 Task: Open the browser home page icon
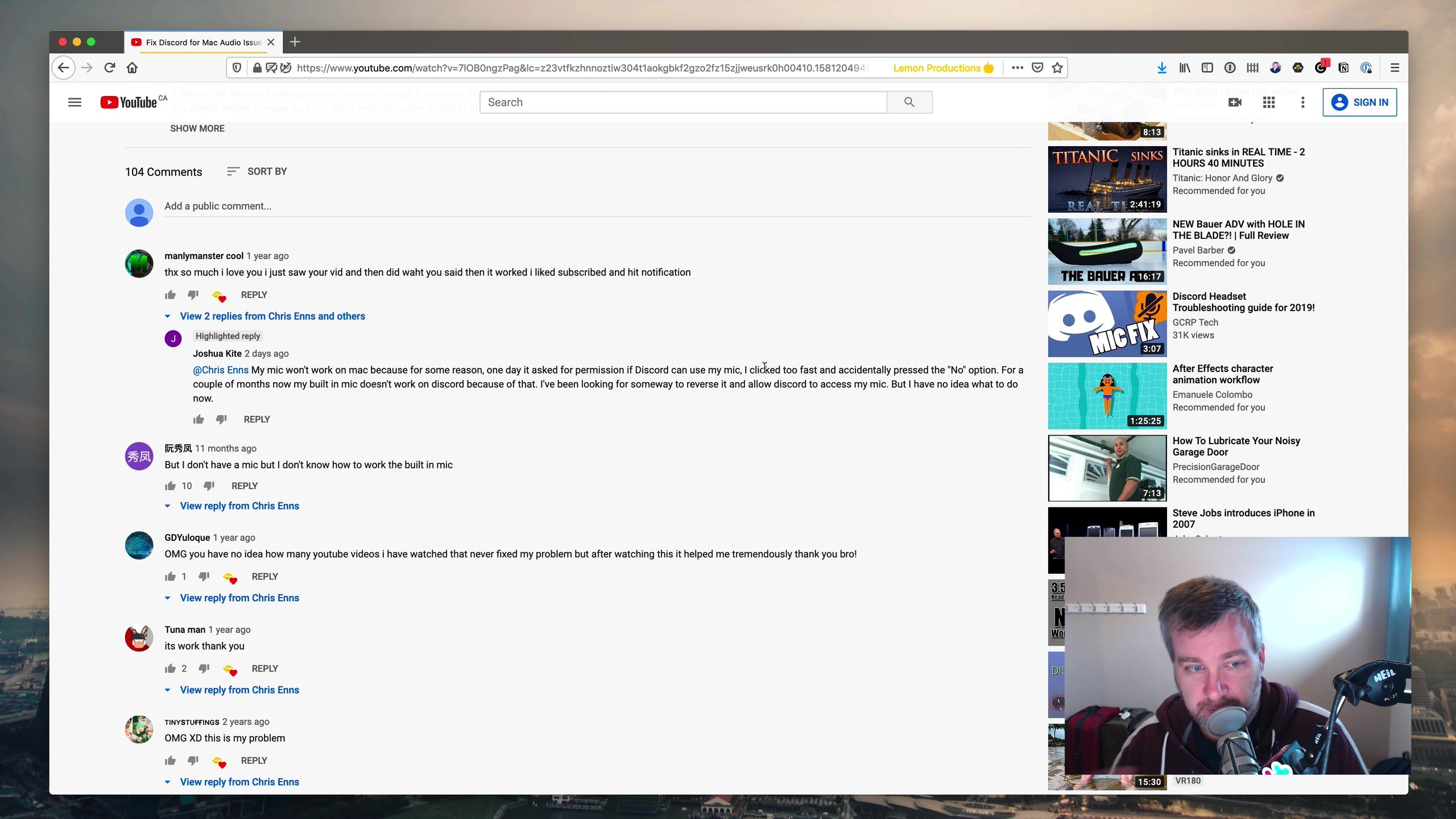[133, 68]
